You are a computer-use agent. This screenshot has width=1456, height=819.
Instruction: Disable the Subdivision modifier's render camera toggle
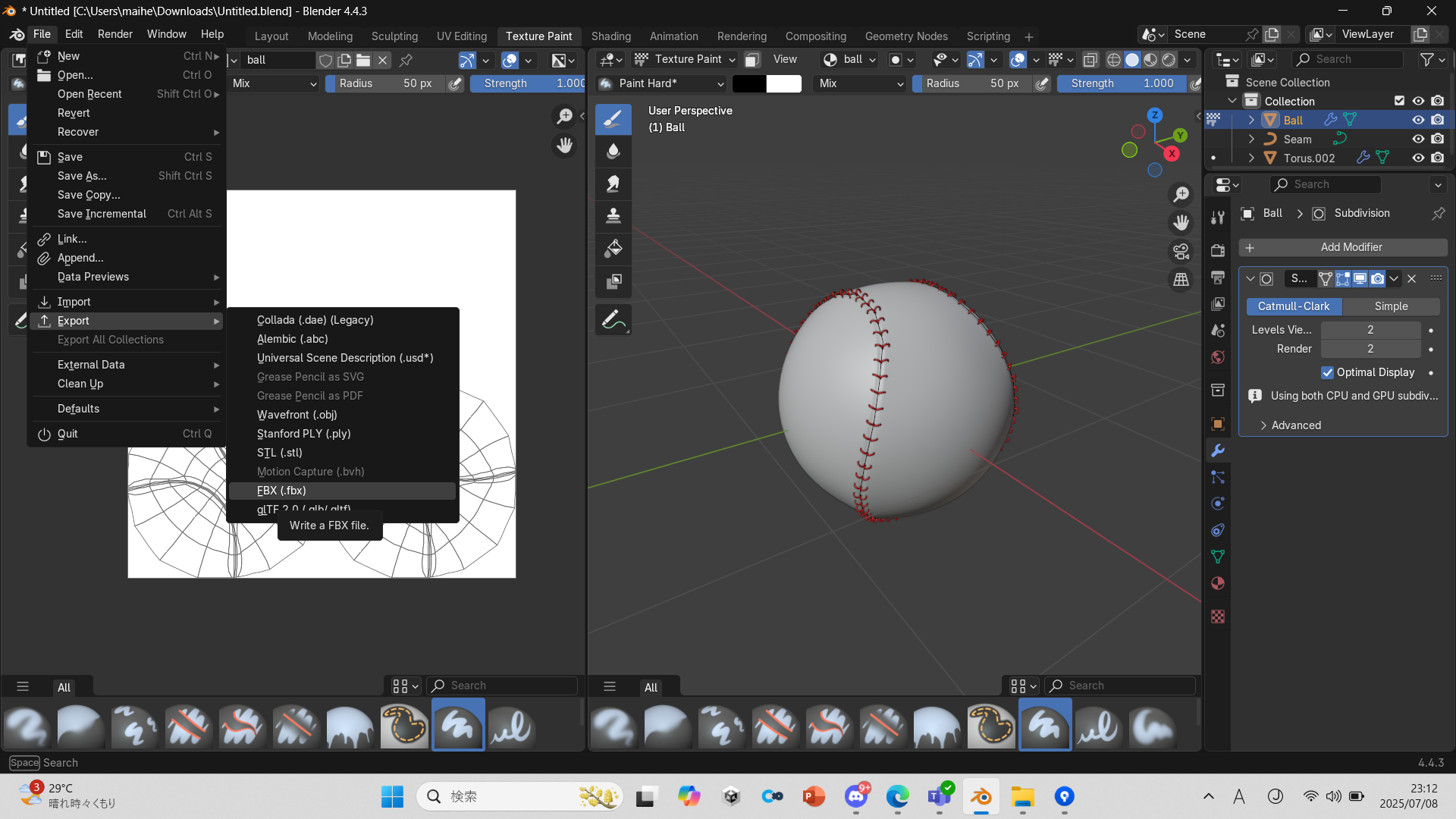click(1378, 278)
